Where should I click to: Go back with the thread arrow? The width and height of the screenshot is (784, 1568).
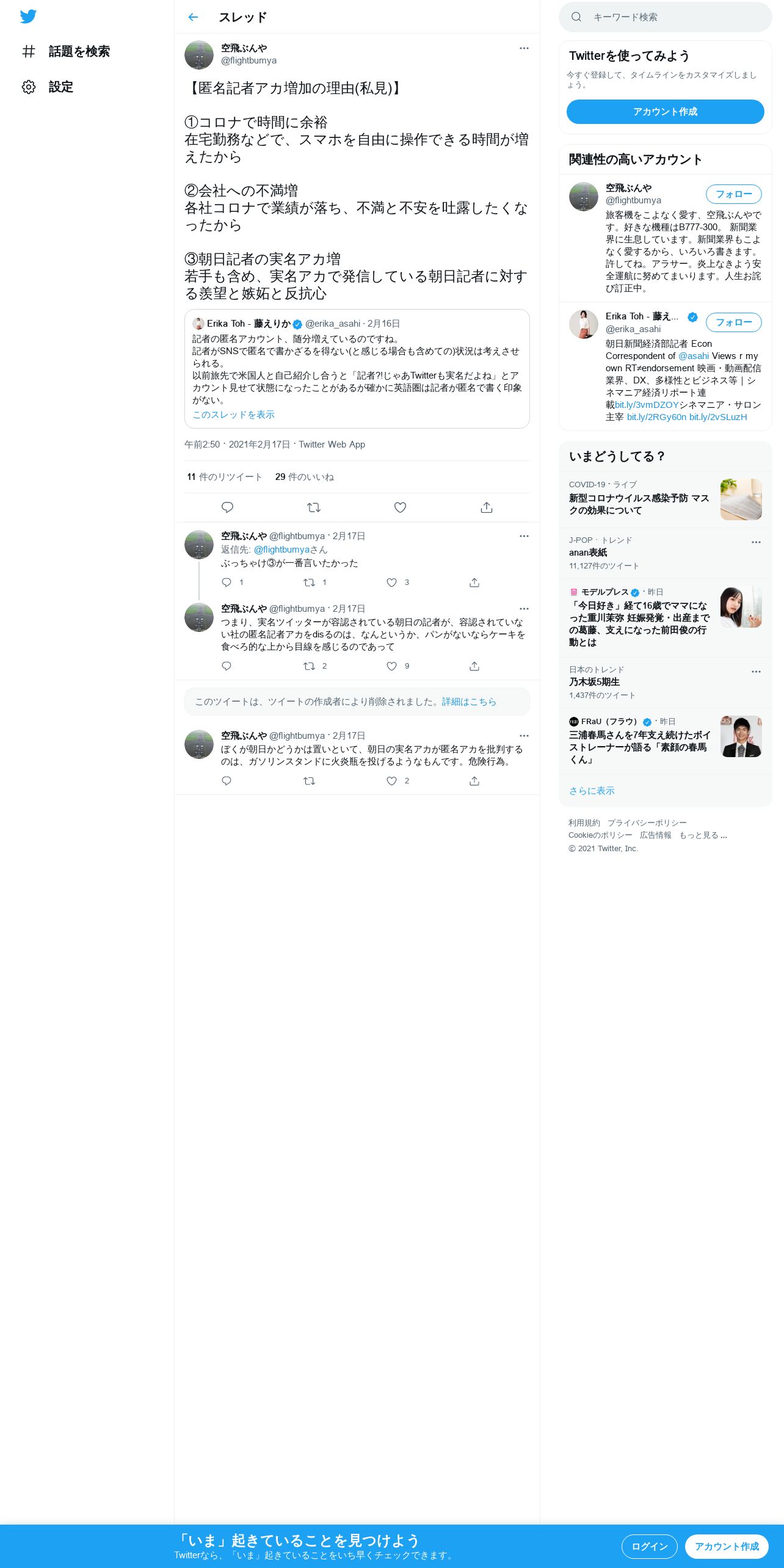click(x=193, y=17)
